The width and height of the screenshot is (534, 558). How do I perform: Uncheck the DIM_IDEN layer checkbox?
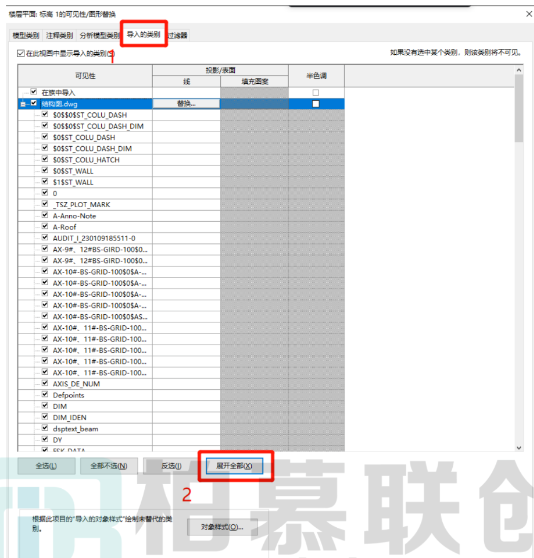pyautogui.click(x=45, y=417)
